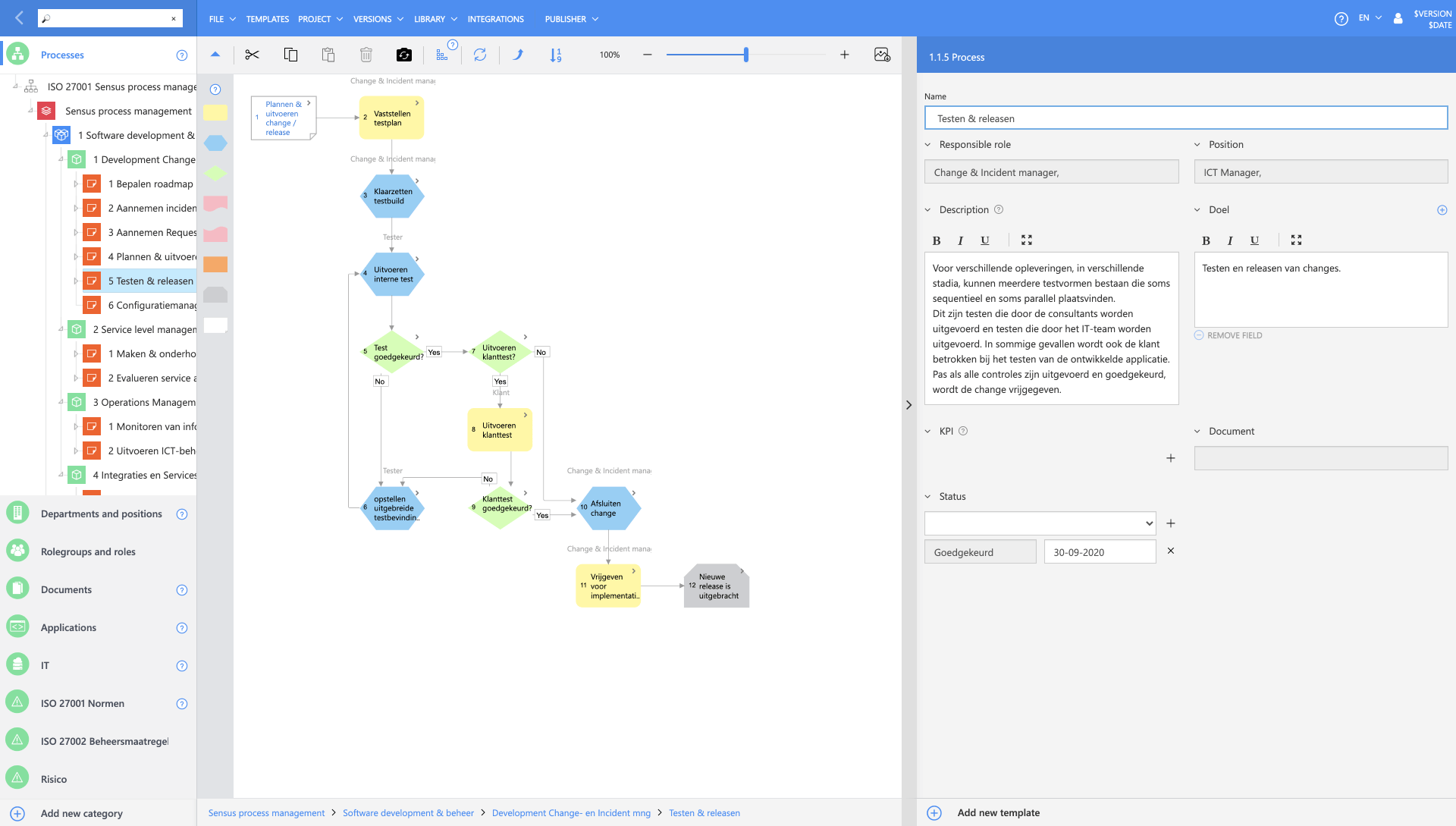The width and height of the screenshot is (1456, 826).
Task: Click Doel fullscreen expand icon
Action: (x=1296, y=240)
